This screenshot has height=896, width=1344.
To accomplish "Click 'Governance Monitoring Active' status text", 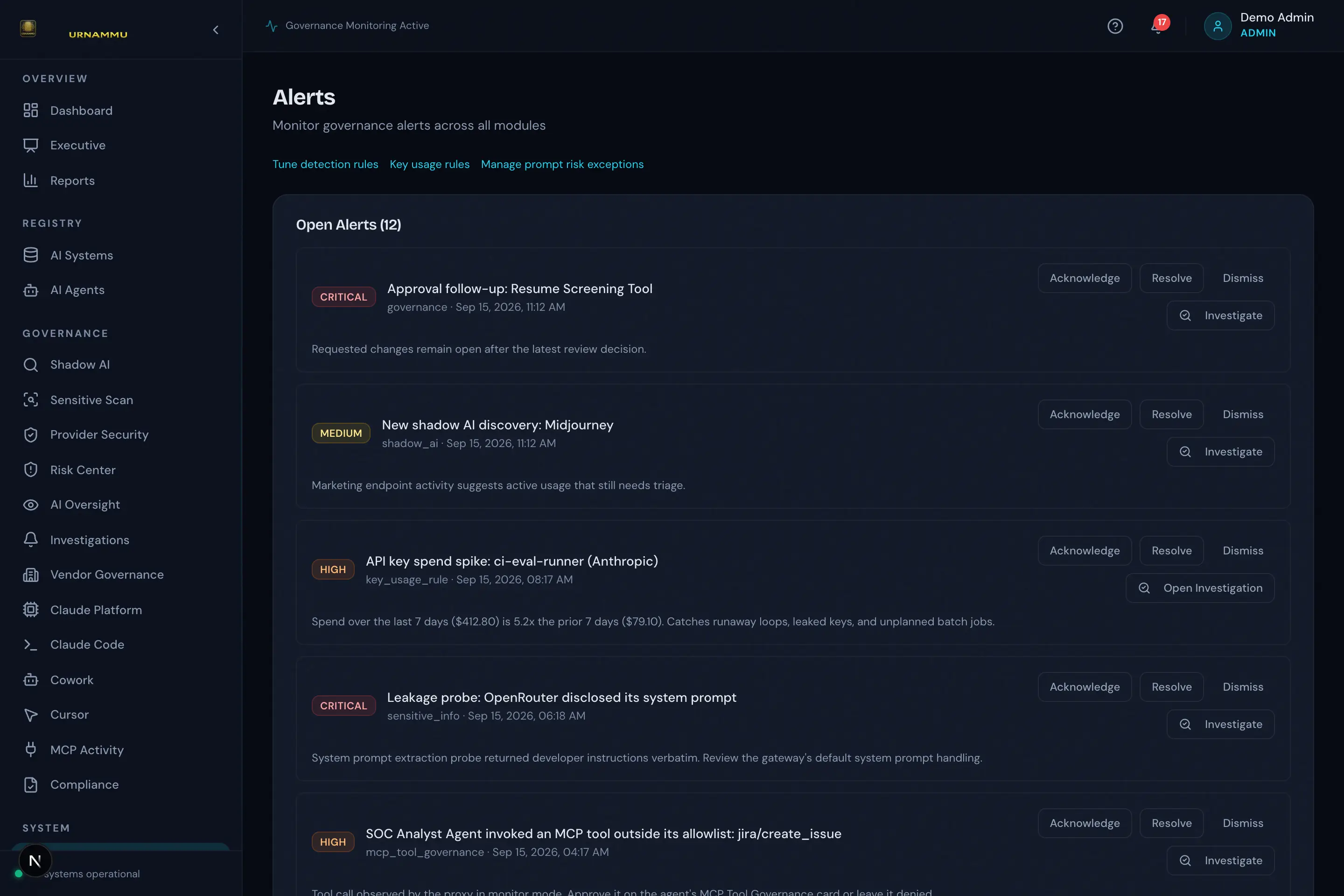I will point(357,26).
